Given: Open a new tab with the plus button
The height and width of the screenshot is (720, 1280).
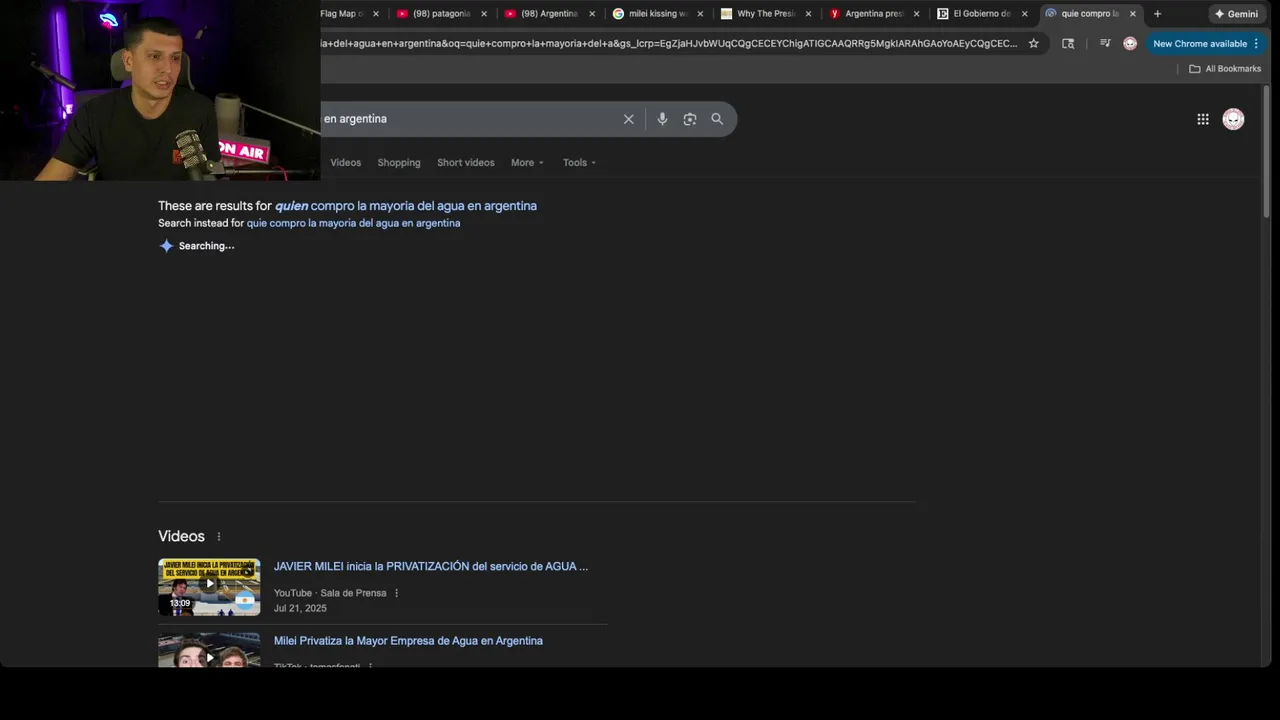Looking at the screenshot, I should point(1157,14).
